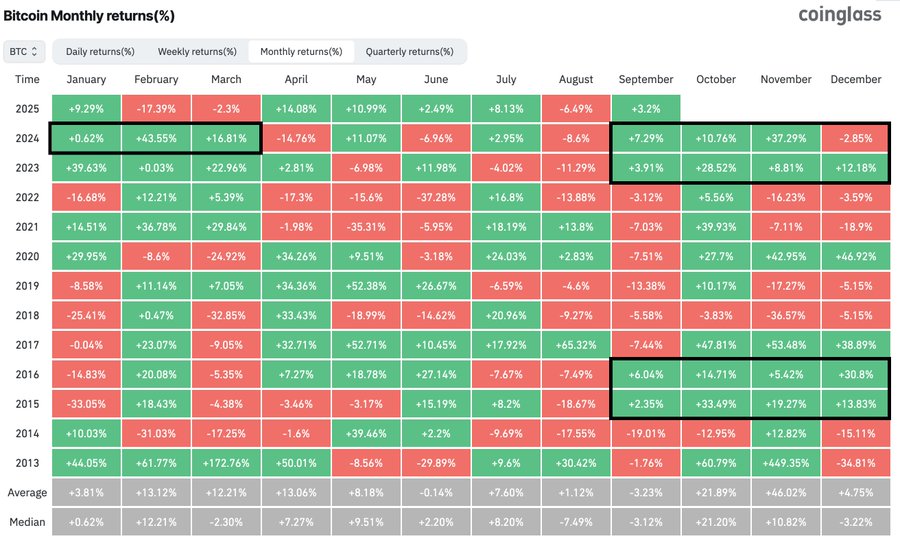Select the Monthly returns(%) tab
Viewport: 900px width, 543px height.
301,51
